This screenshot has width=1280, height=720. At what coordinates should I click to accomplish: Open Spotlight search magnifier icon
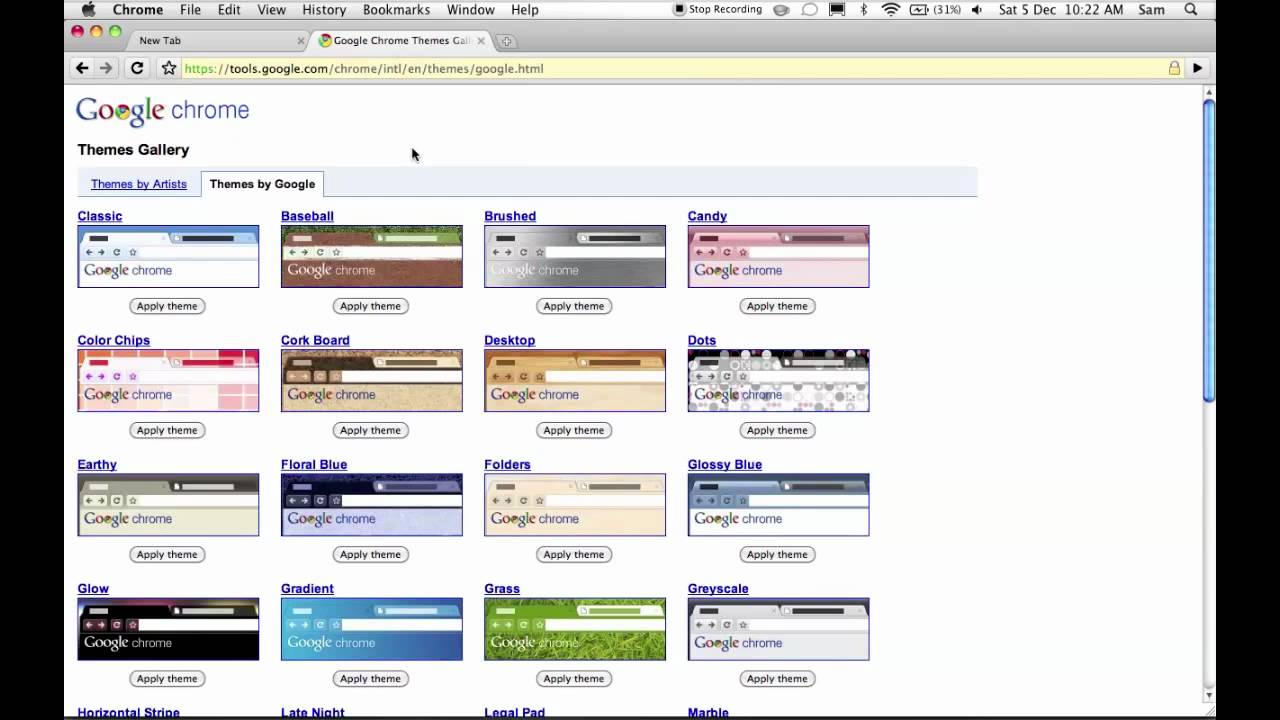[x=1190, y=10]
